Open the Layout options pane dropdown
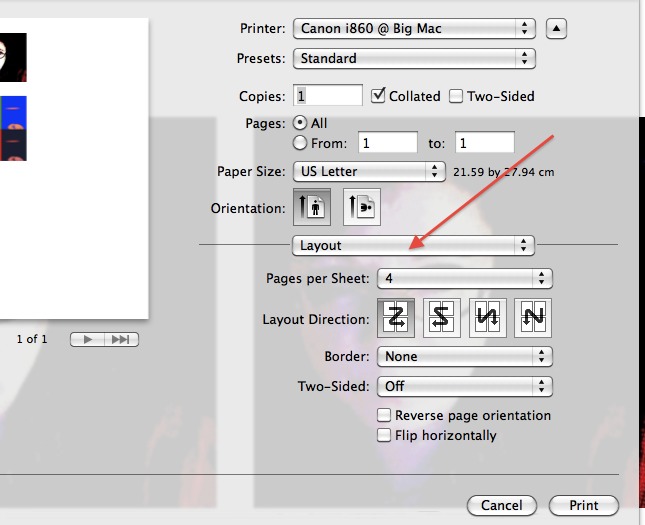645x525 pixels. 413,245
